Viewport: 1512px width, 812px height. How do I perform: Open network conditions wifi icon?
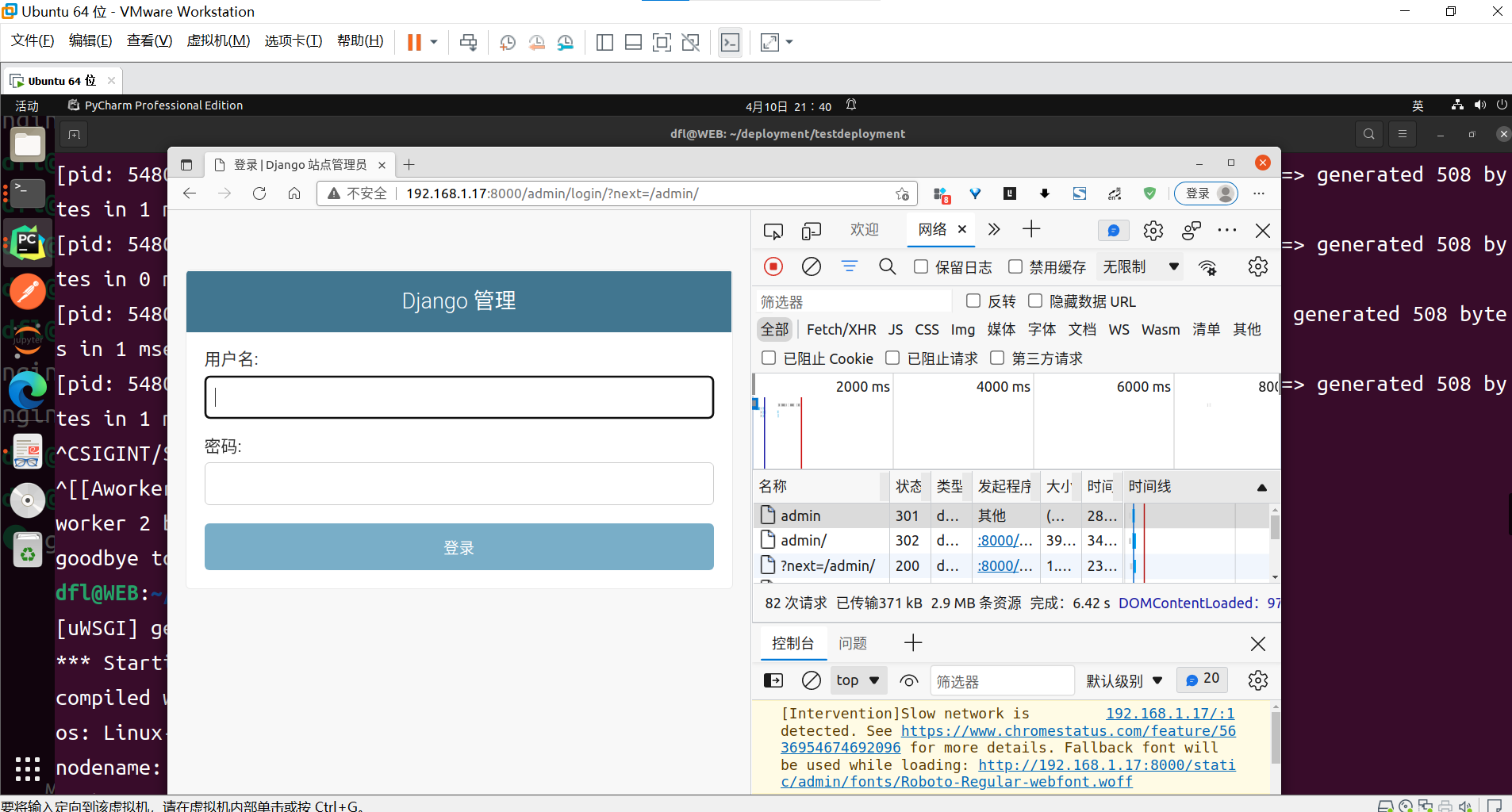tap(1207, 267)
